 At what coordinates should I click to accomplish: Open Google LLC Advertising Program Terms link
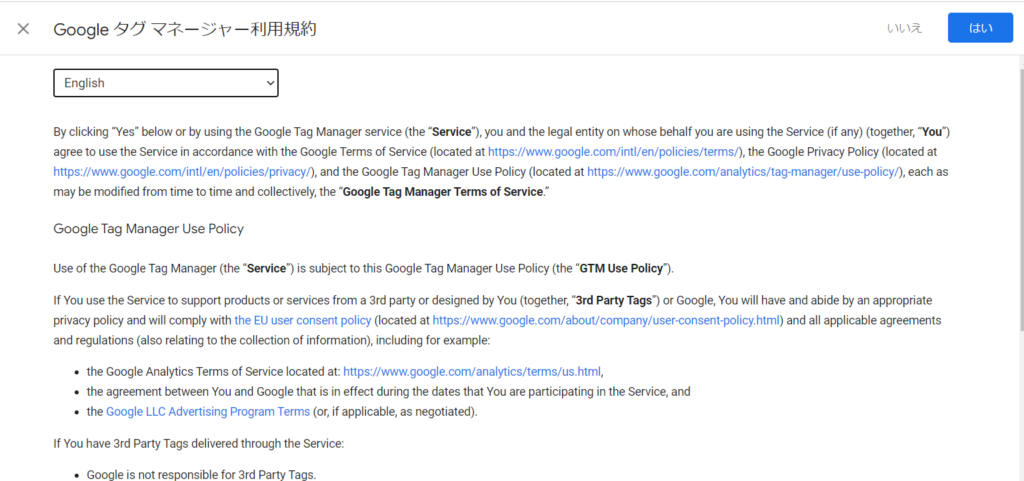208,412
